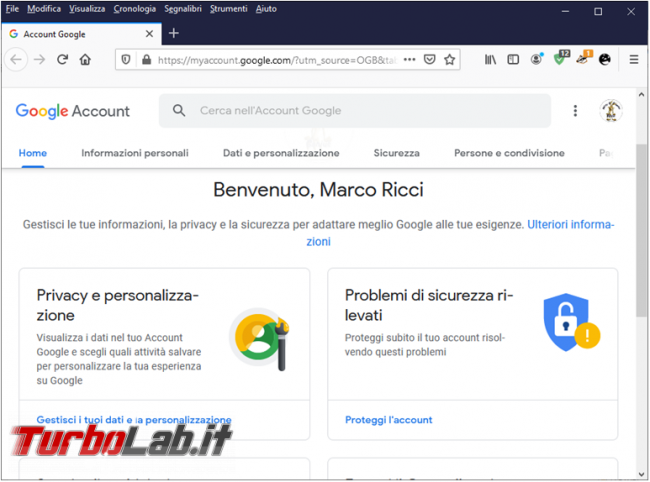Click the Benvenuto, Marco Ricci heading
This screenshot has width=650, height=482.
(x=318, y=190)
